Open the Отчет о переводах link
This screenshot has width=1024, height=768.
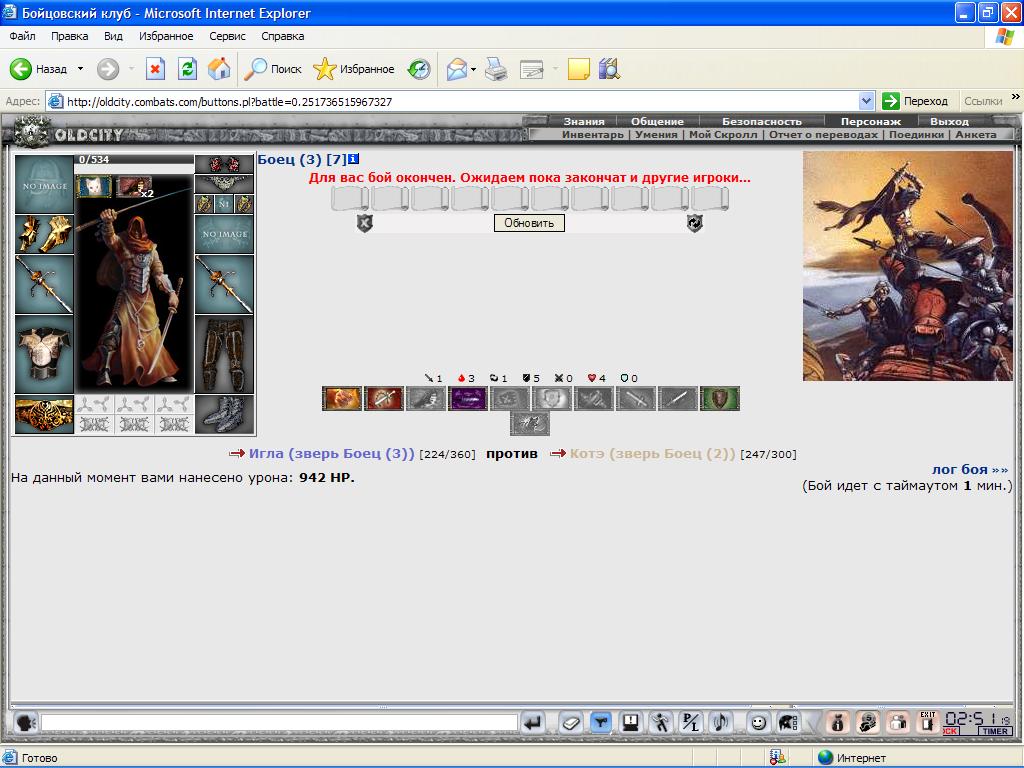click(823, 135)
